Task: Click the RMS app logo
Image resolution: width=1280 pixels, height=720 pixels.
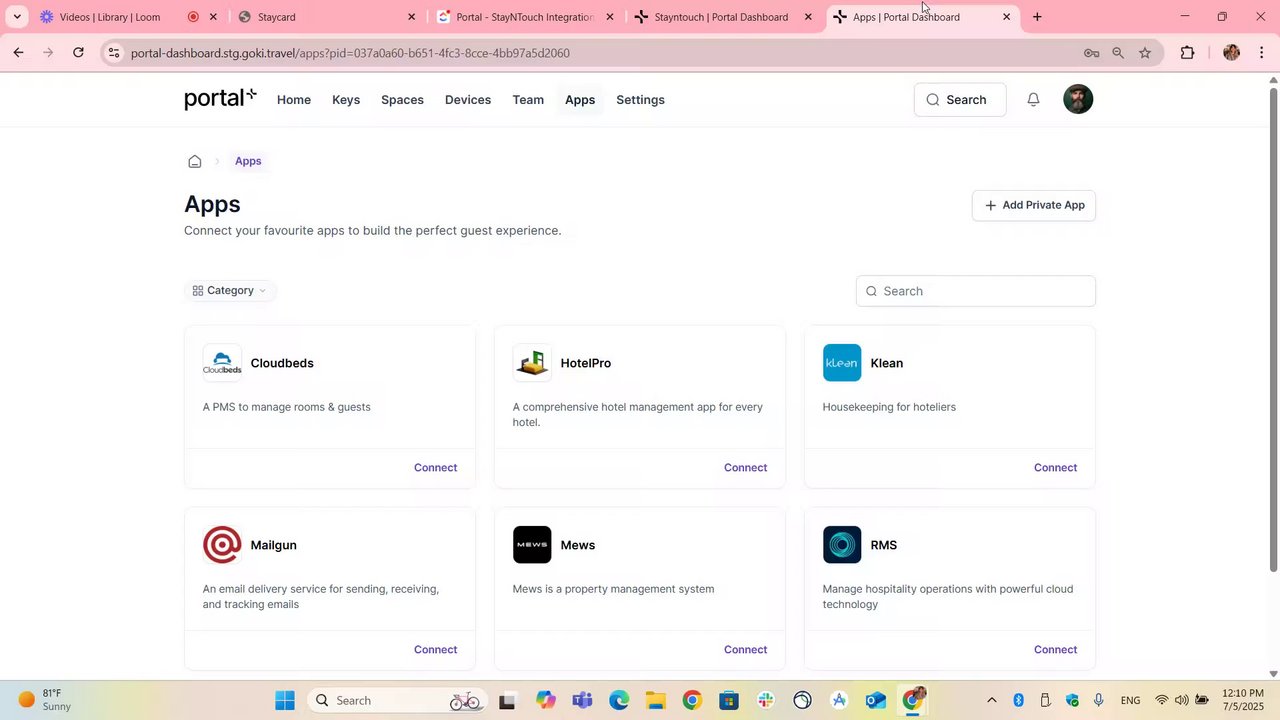Action: coord(842,545)
